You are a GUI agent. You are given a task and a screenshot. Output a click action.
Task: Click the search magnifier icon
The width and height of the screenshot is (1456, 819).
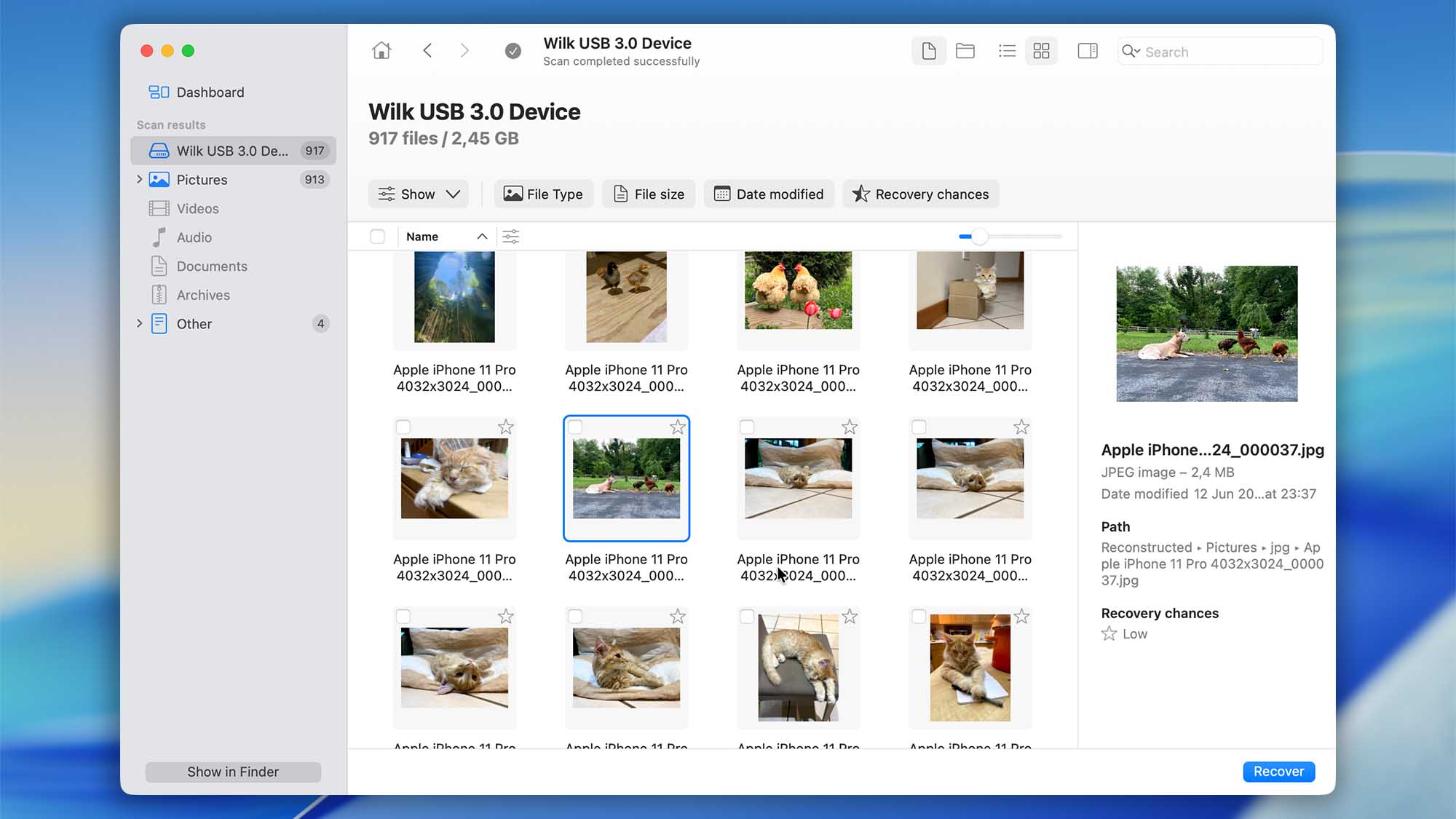pyautogui.click(x=1131, y=51)
